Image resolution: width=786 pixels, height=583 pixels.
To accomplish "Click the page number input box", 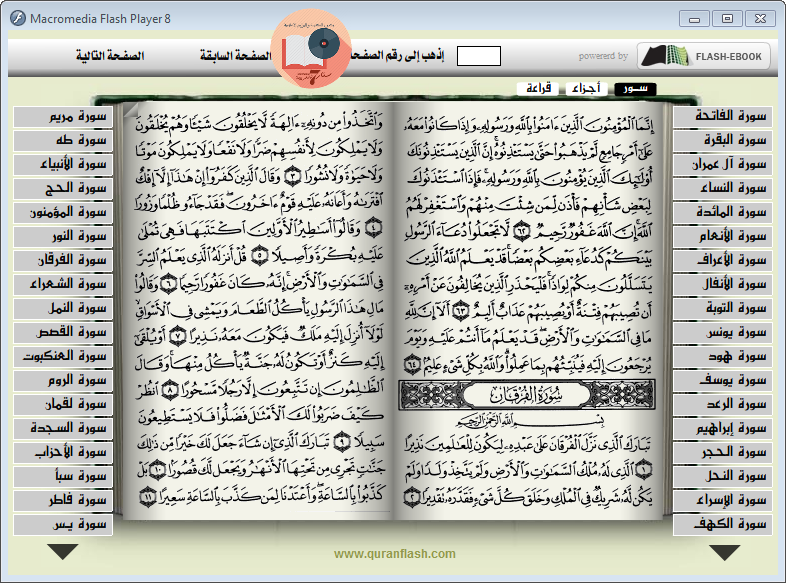I will [479, 56].
